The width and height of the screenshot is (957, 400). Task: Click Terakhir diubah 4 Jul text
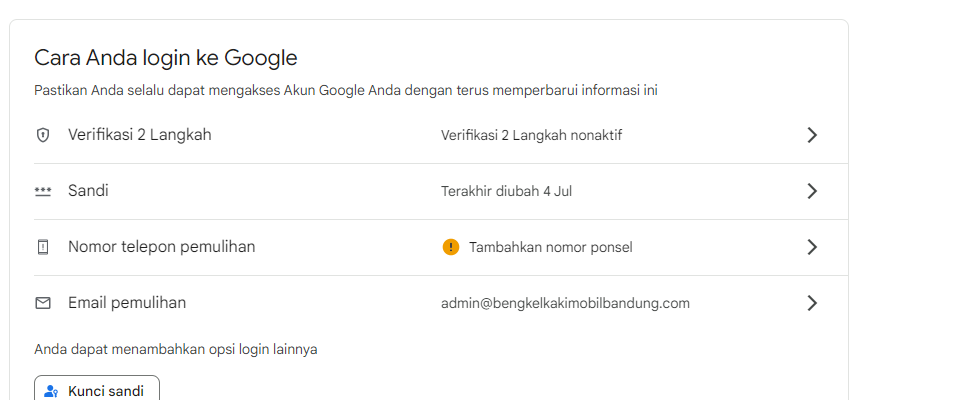point(507,192)
